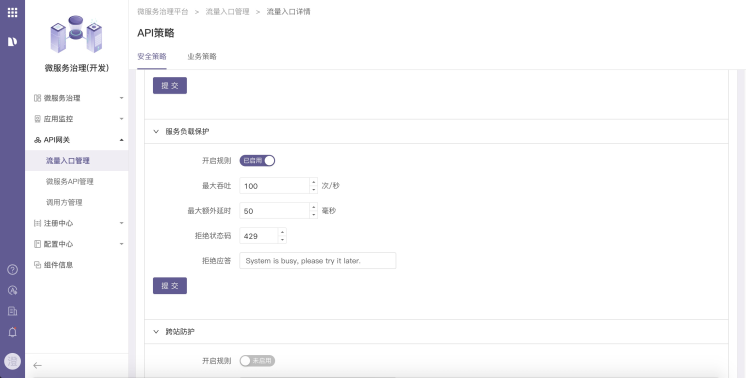Enable the 跨站防护 开启规则 switch

[x=257, y=361]
